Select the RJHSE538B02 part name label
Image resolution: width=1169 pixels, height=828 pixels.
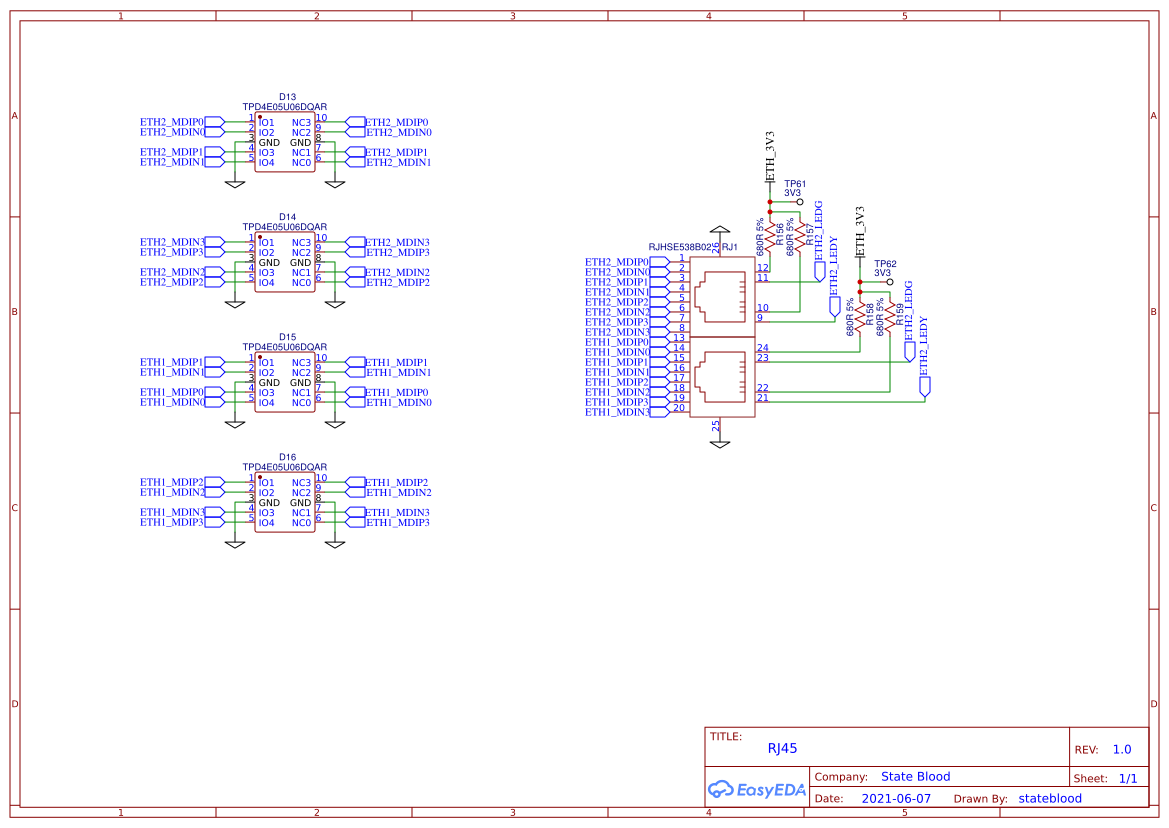pyautogui.click(x=680, y=246)
